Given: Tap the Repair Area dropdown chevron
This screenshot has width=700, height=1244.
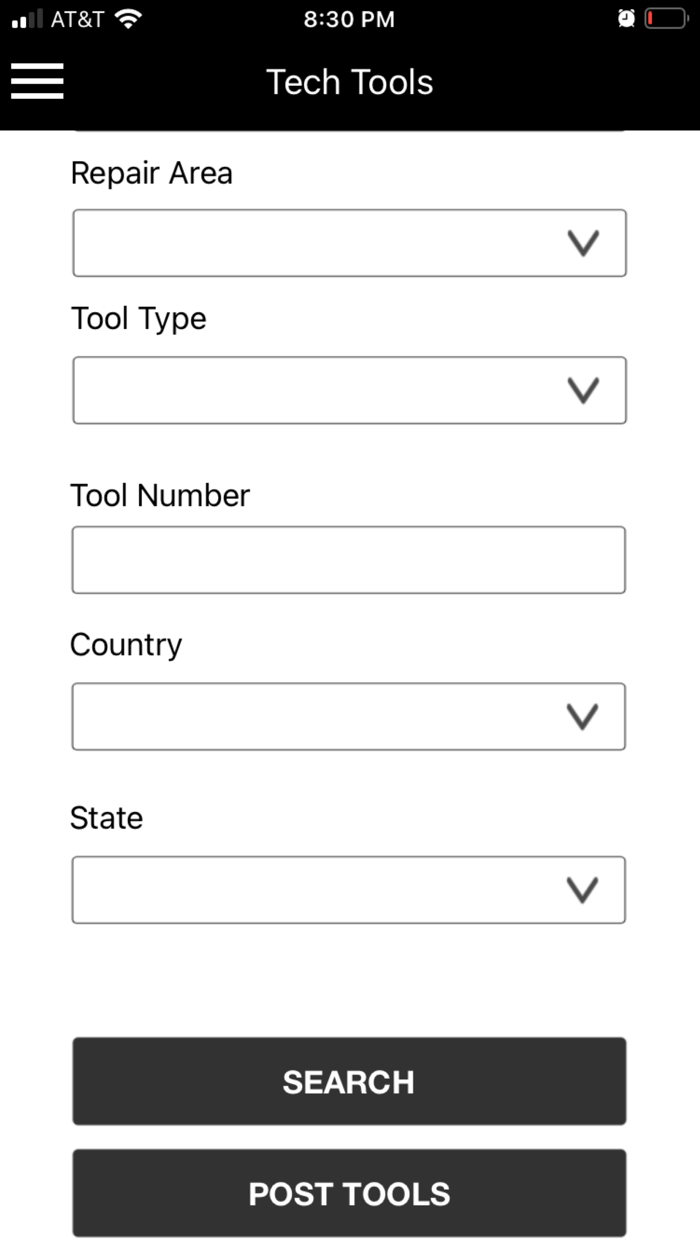Looking at the screenshot, I should [583, 242].
